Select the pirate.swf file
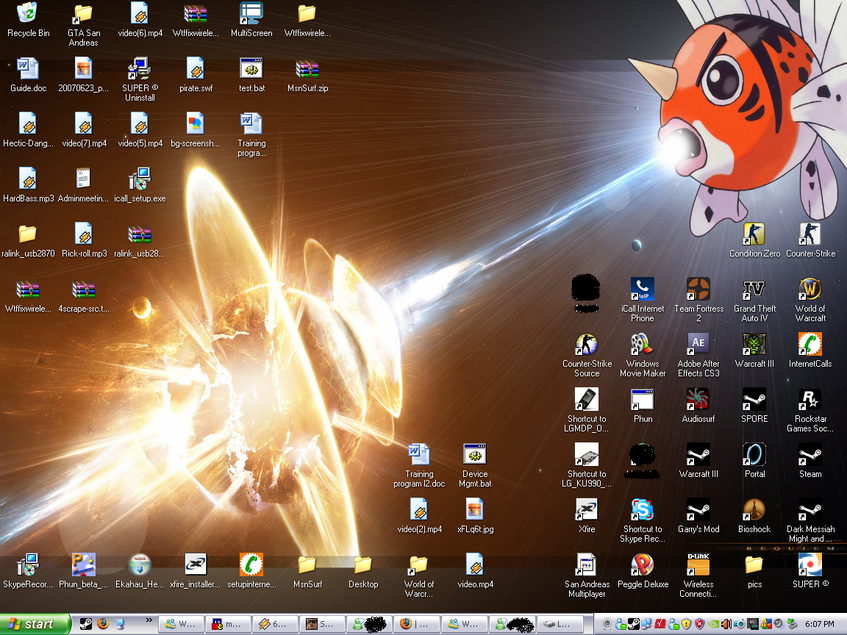847x635 pixels. click(195, 75)
